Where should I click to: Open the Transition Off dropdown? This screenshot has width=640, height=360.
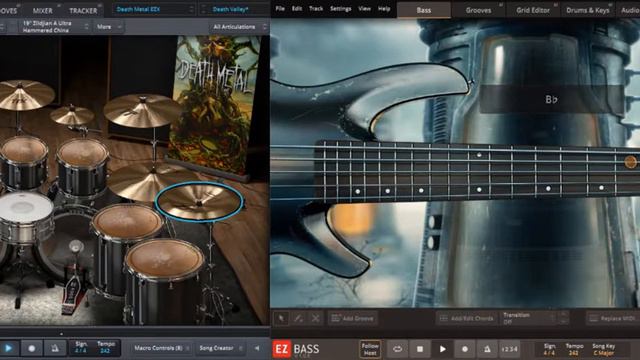(x=528, y=318)
